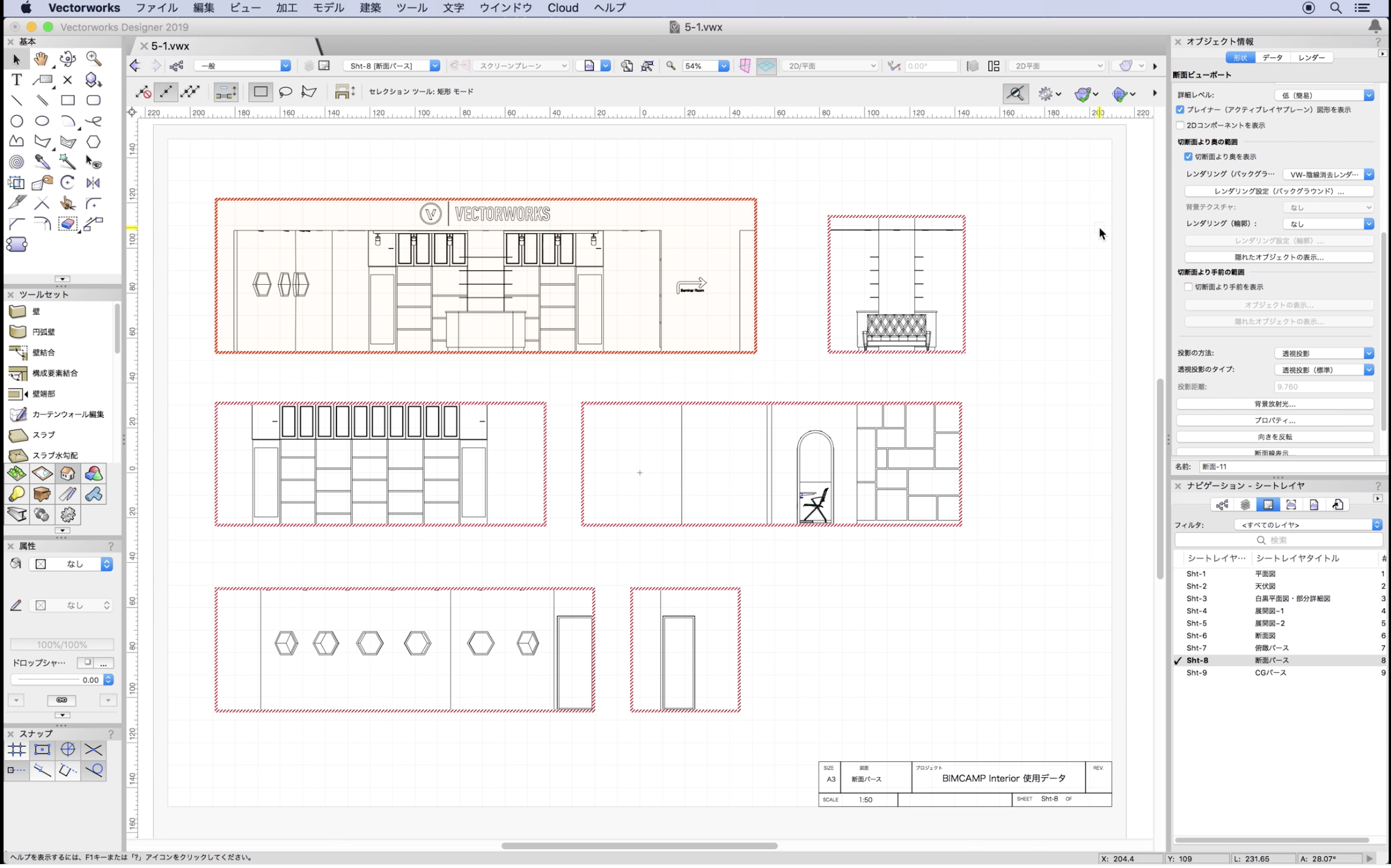Click the 背景放射光 button
This screenshot has height=868, width=1391.
click(1274, 404)
